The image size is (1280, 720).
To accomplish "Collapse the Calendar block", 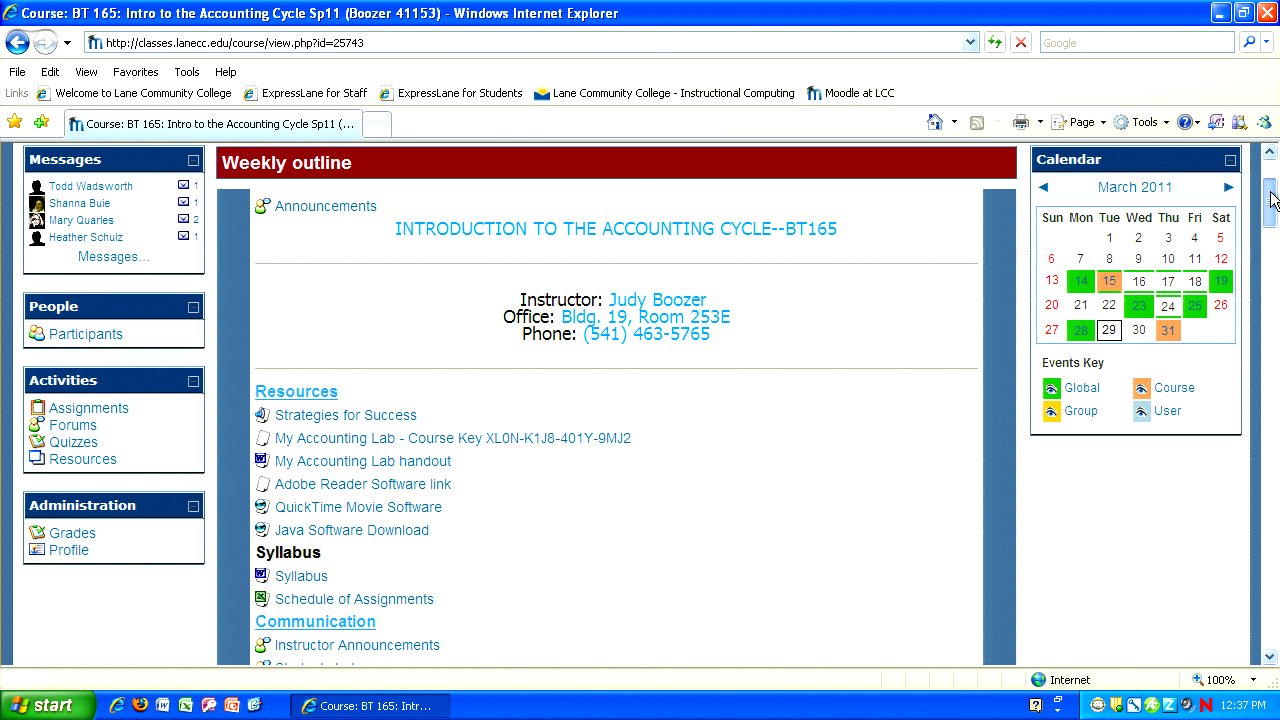I will coord(1230,160).
